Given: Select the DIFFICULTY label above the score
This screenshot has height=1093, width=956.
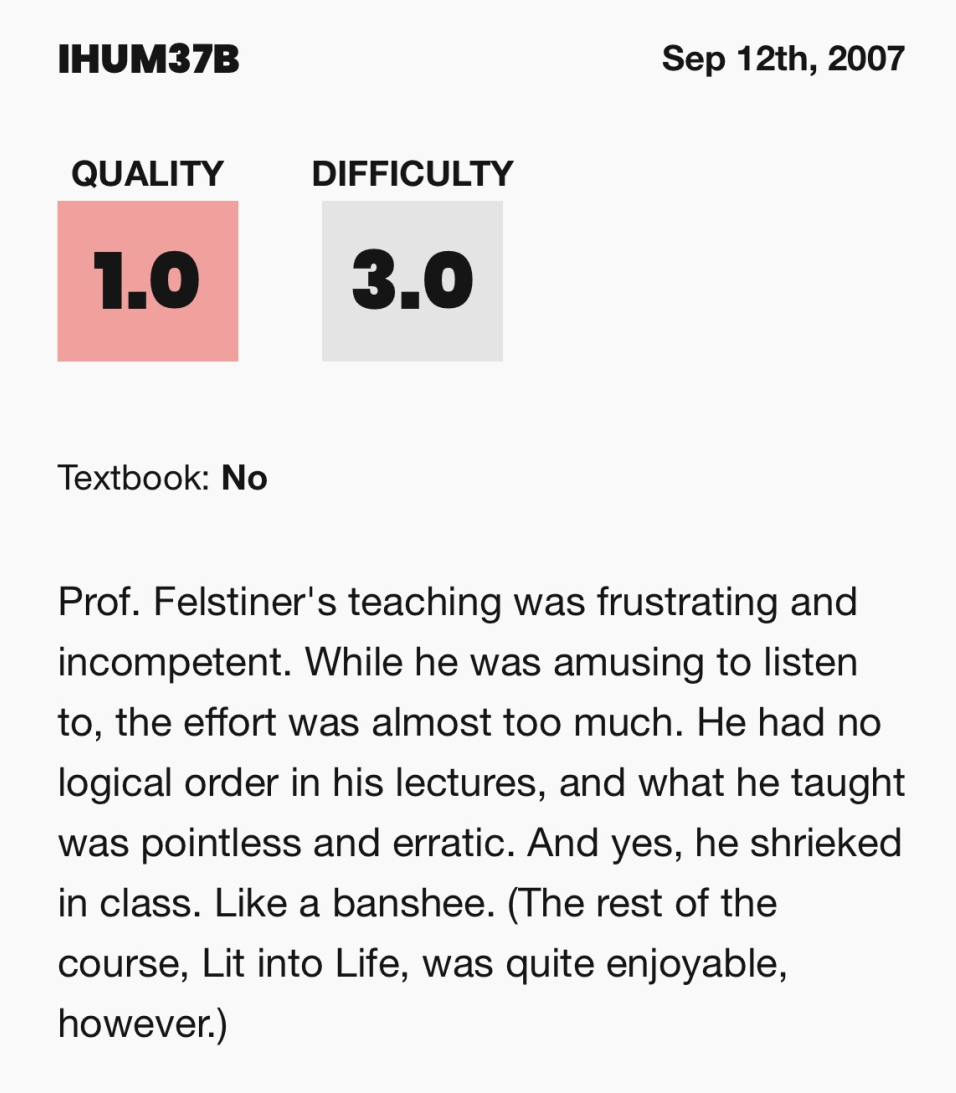Looking at the screenshot, I should point(412,174).
